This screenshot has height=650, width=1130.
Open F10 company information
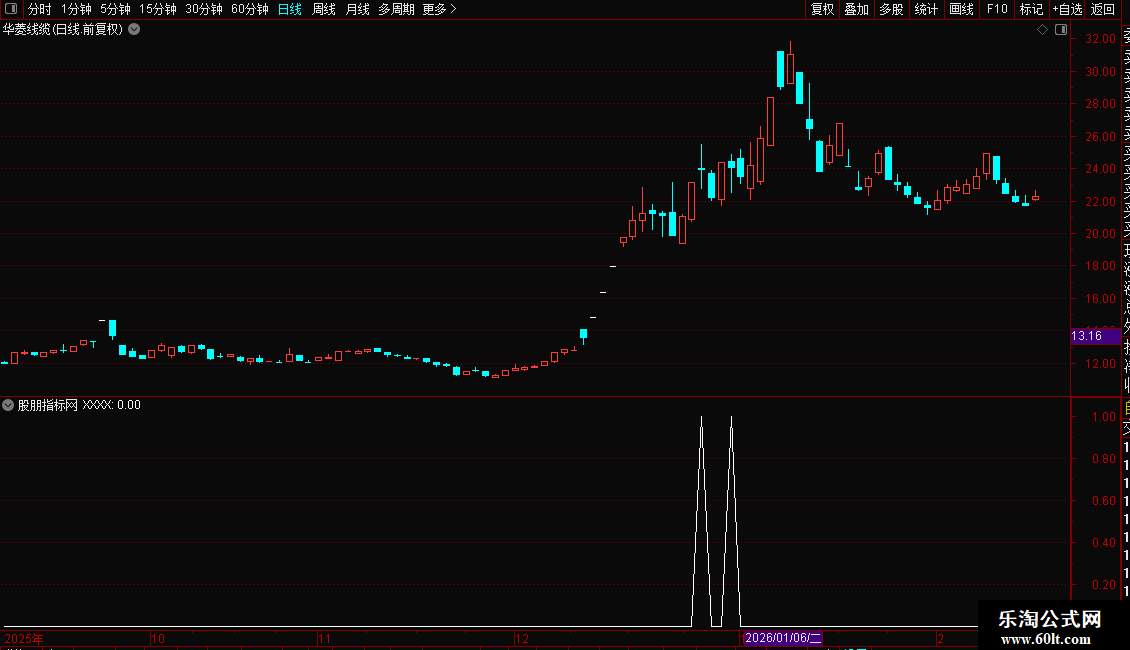[x=997, y=9]
